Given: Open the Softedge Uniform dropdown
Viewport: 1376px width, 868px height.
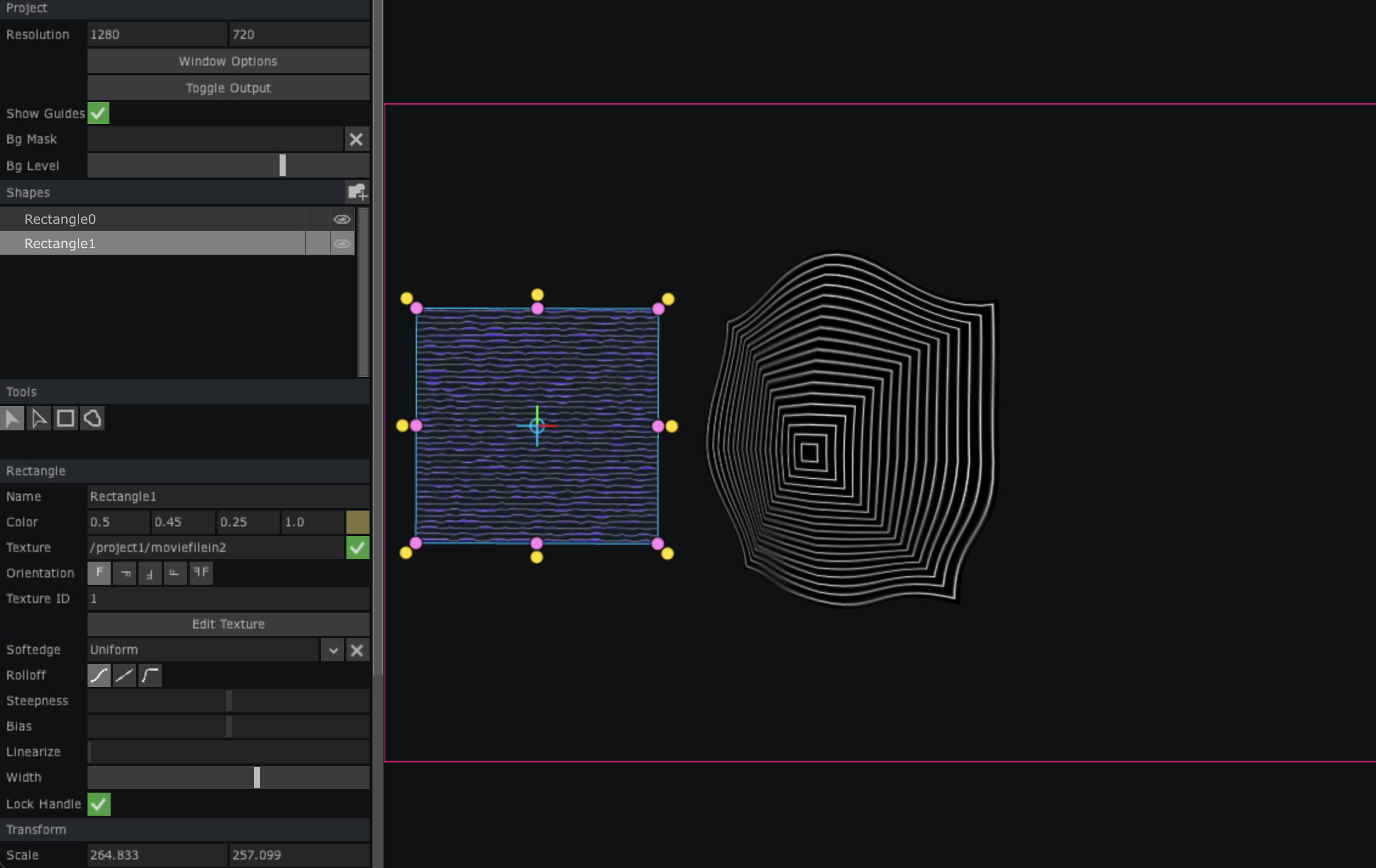Looking at the screenshot, I should pyautogui.click(x=332, y=650).
